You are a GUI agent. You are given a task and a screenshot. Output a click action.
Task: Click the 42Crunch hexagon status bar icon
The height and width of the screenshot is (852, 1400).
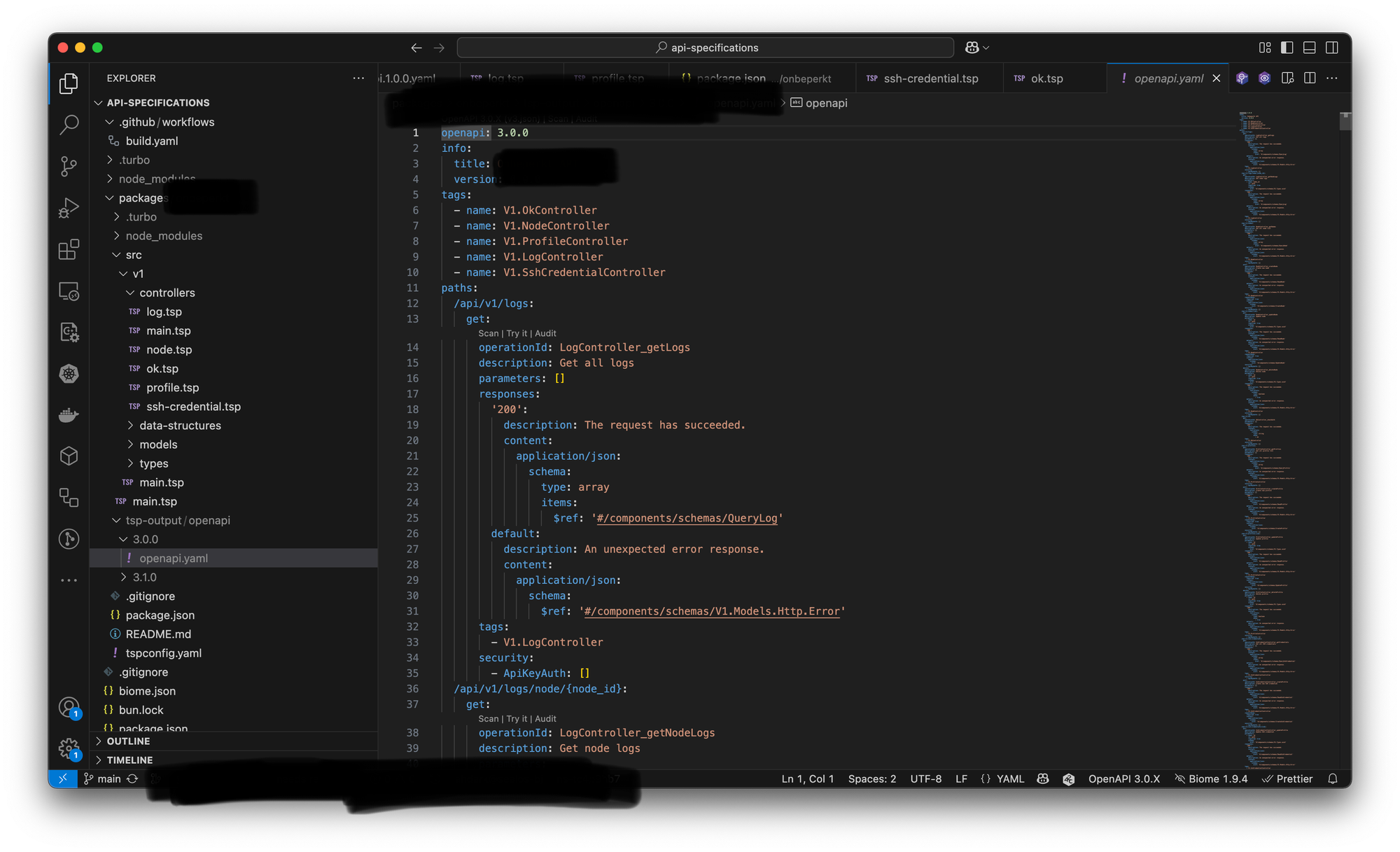[x=1068, y=779]
